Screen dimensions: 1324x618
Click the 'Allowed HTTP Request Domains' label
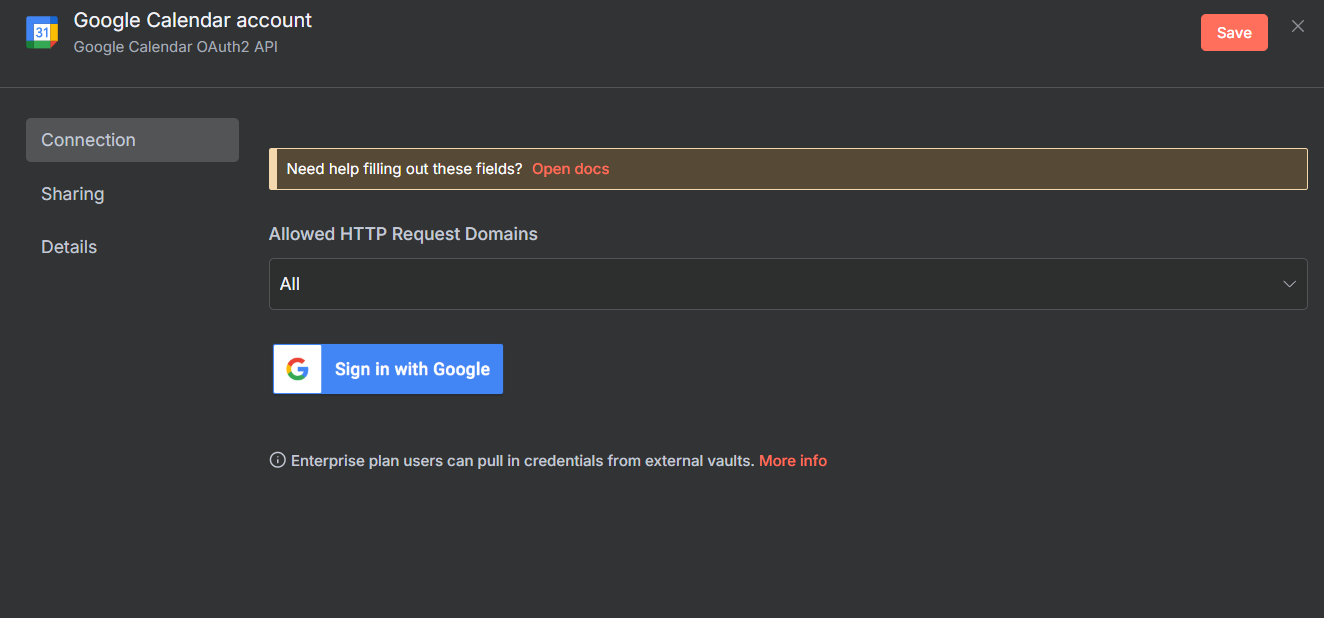403,234
